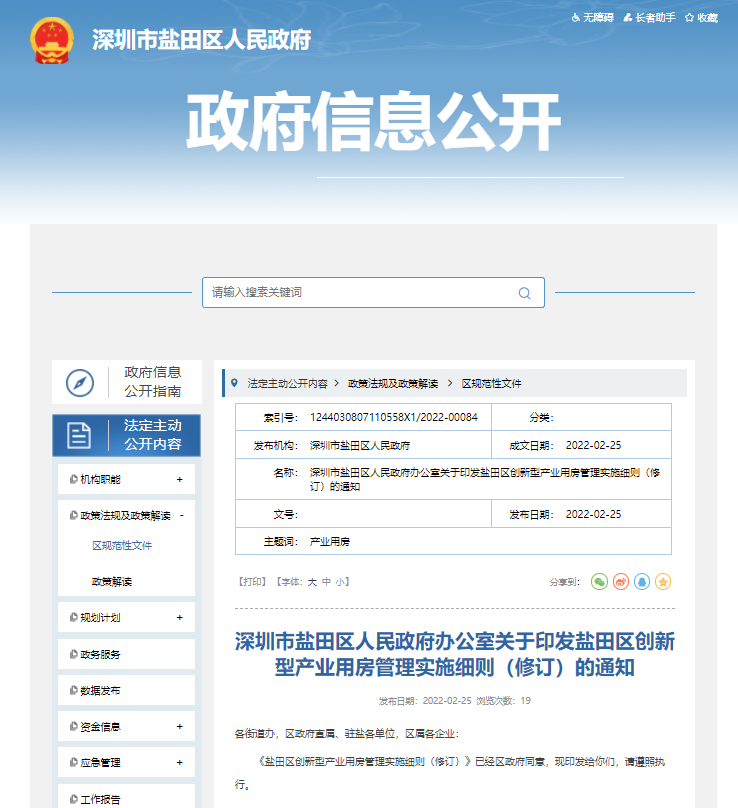Open 政策法规及政策解读 sidebar item

click(125, 515)
